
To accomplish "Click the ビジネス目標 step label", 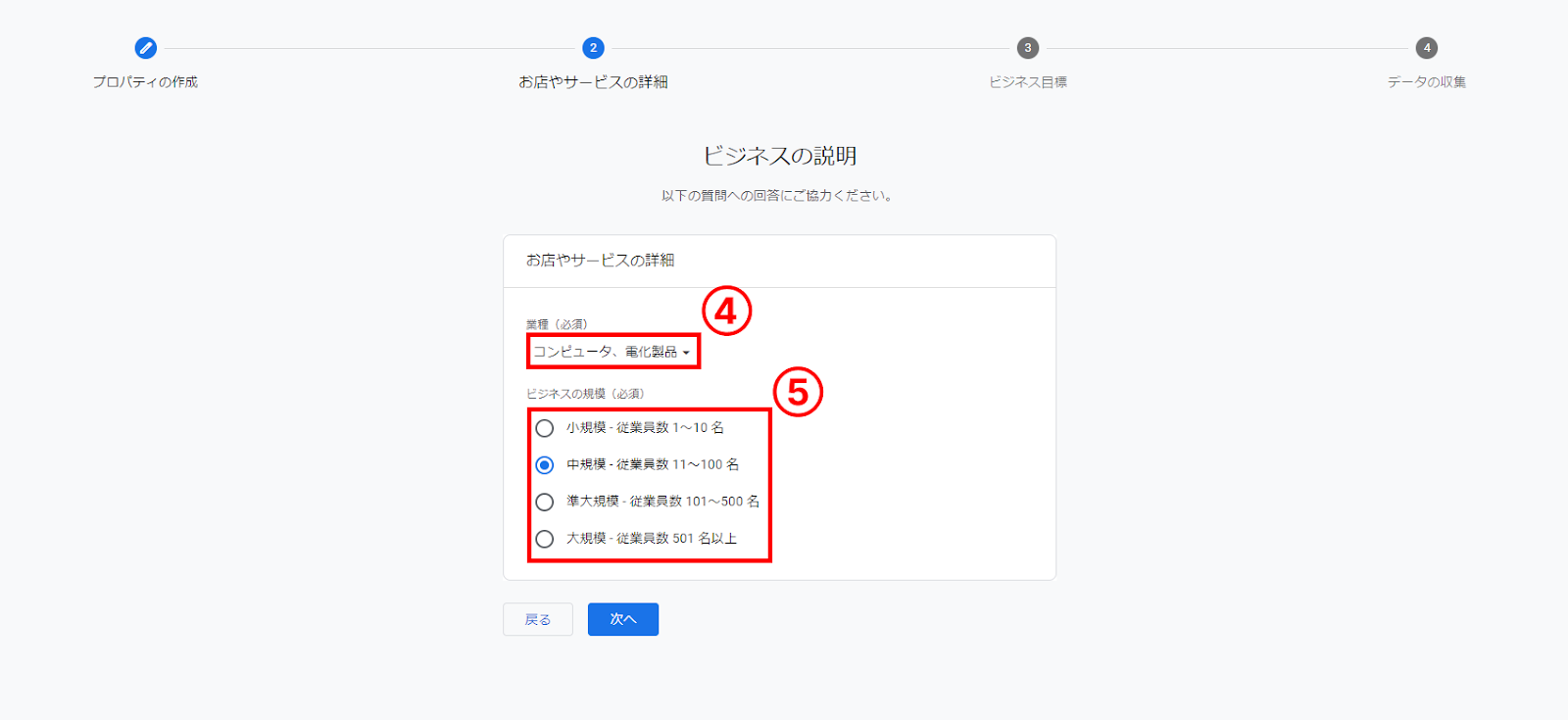I will point(1027,81).
